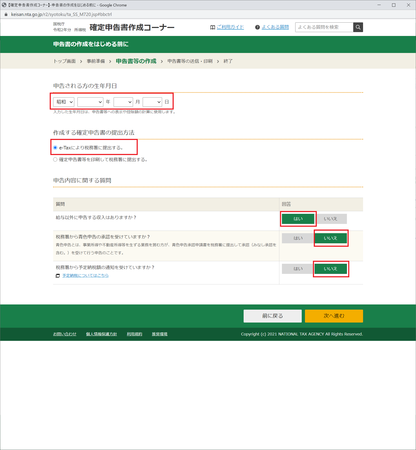Click 申告書等の作成 breadcrumb step
416x450 pixels.
[136, 61]
